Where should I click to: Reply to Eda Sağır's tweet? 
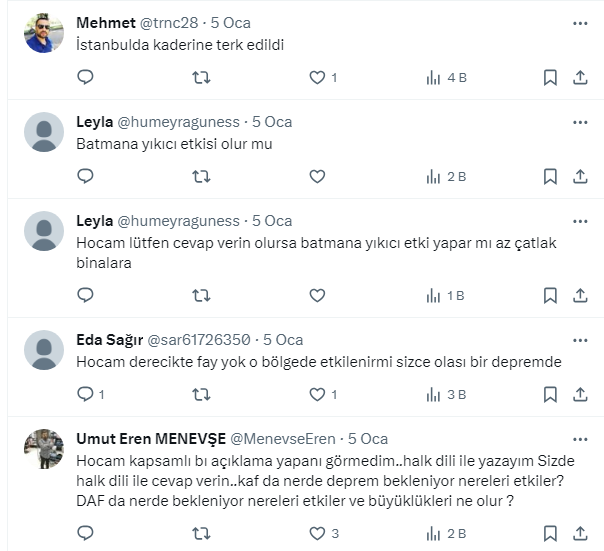click(85, 394)
